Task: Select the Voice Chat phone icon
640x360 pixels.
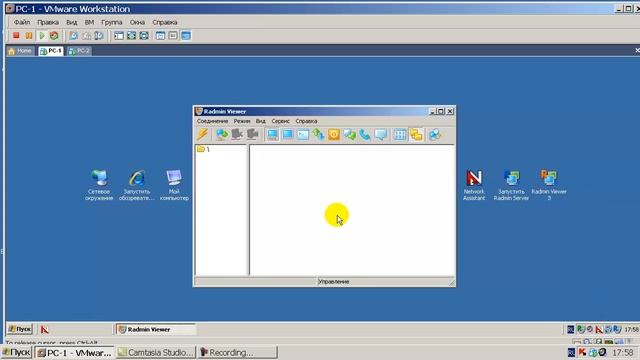Action: click(365, 134)
